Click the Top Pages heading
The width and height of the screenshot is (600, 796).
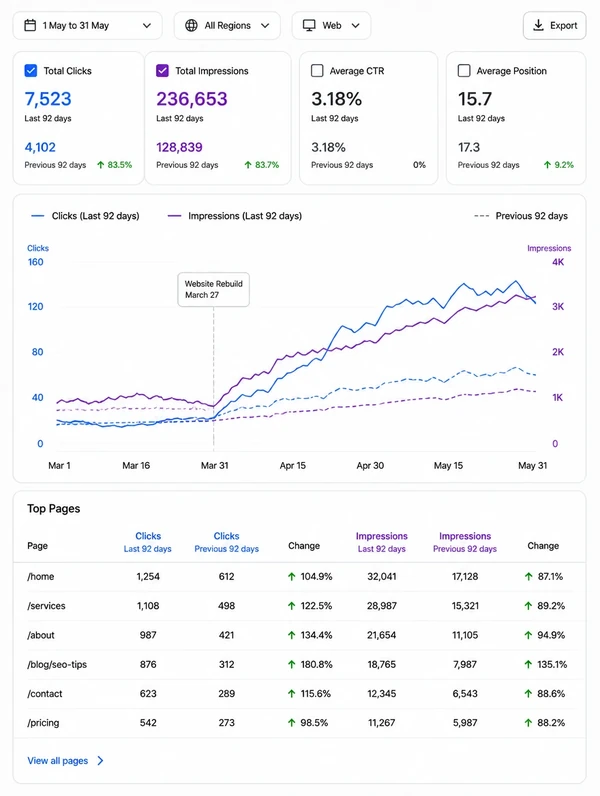pos(54,509)
